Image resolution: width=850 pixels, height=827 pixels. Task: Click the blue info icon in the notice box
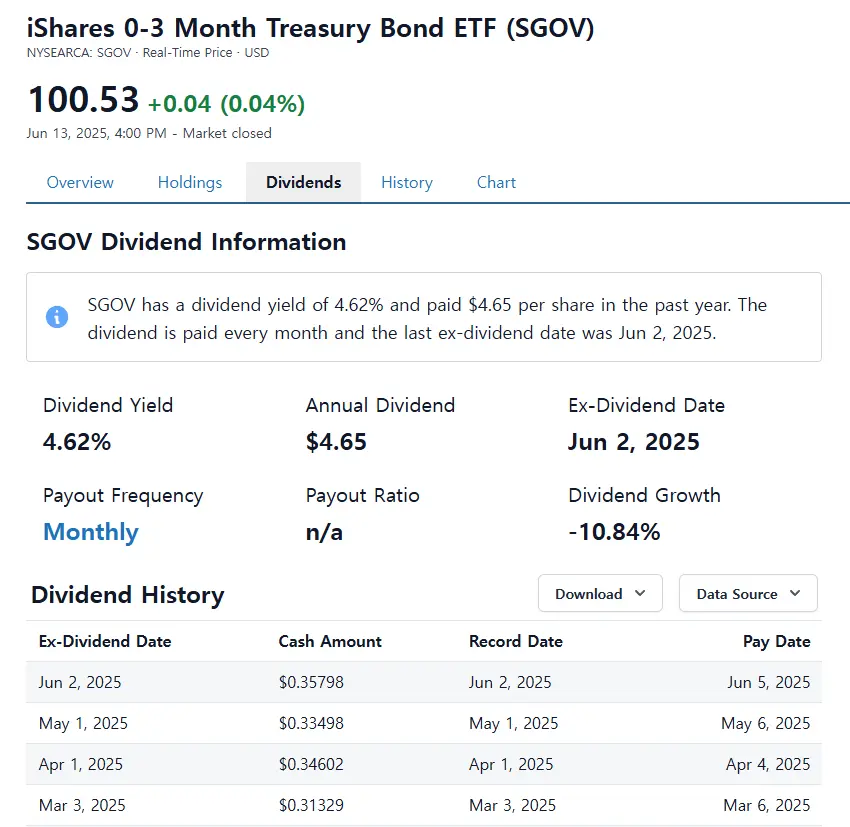57,317
